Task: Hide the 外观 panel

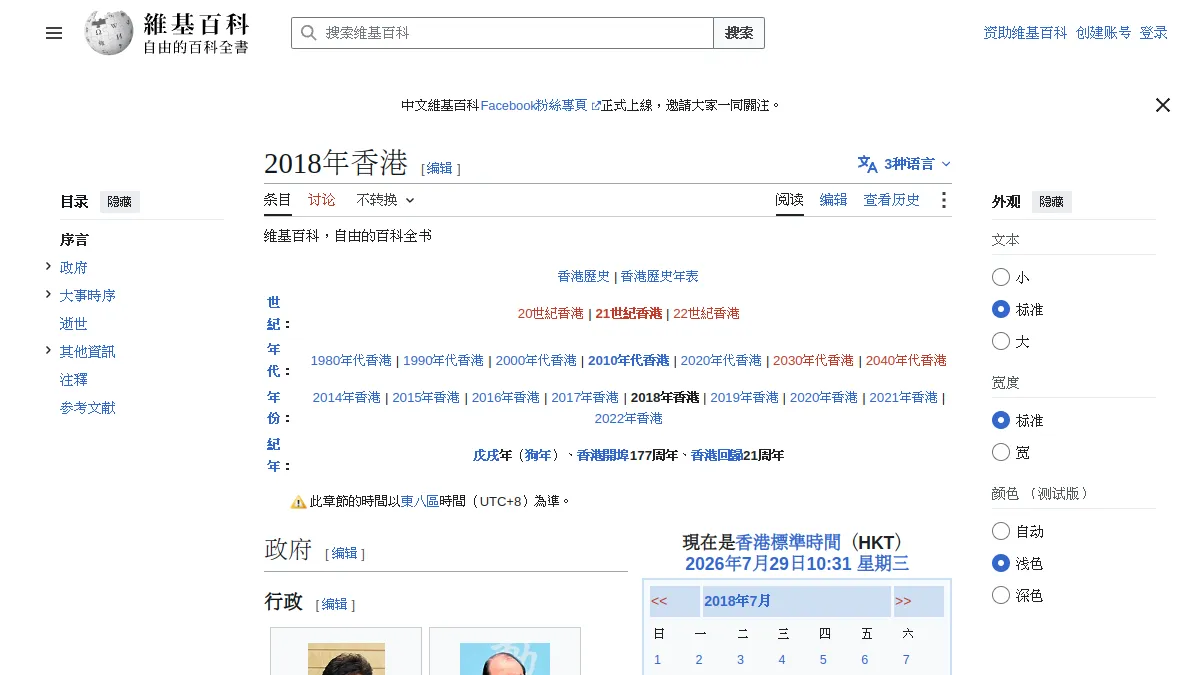Action: 1052,202
